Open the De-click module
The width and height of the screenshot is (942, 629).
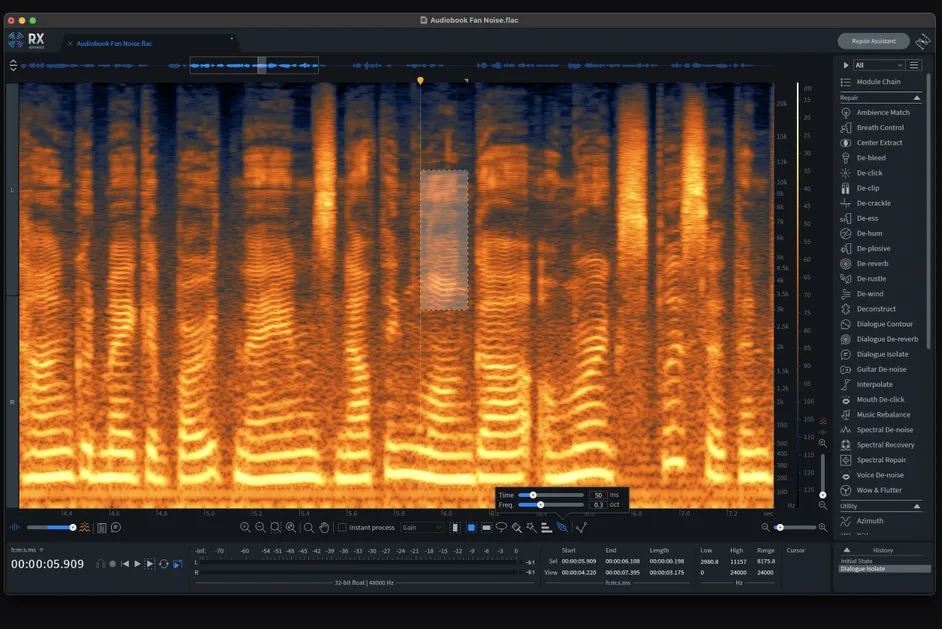(869, 173)
